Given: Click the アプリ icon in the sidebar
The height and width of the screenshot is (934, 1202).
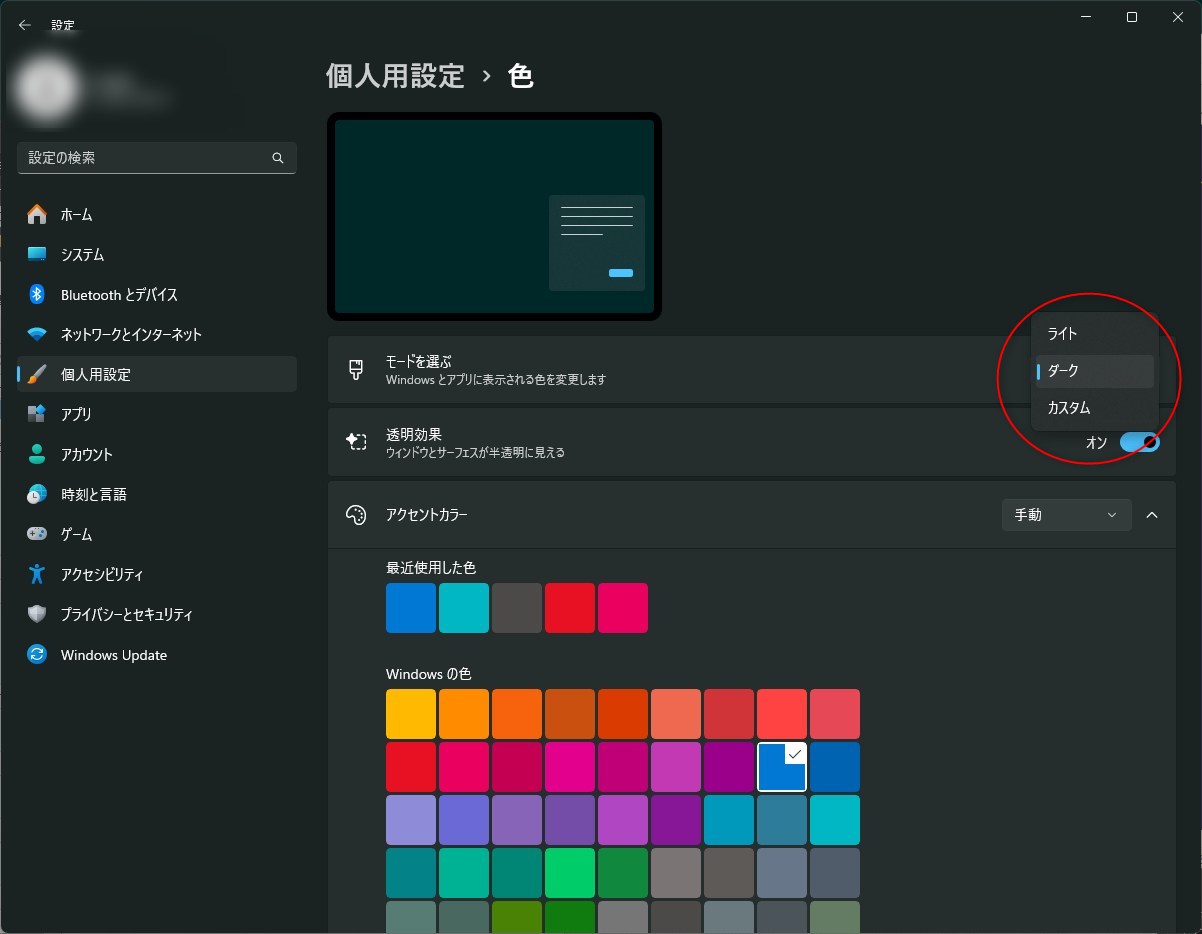Looking at the screenshot, I should [x=37, y=414].
